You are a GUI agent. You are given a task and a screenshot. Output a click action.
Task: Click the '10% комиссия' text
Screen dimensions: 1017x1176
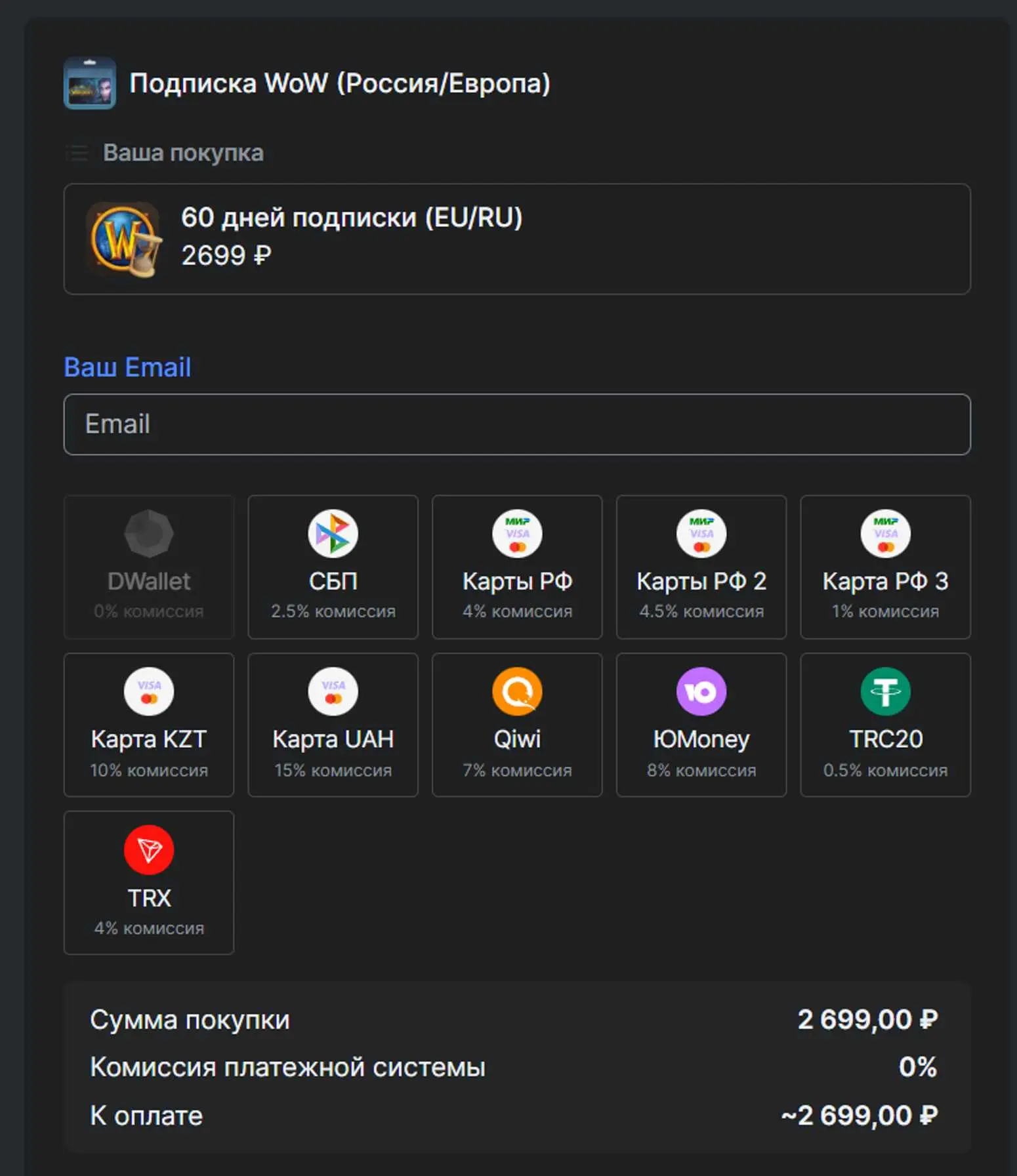(149, 770)
